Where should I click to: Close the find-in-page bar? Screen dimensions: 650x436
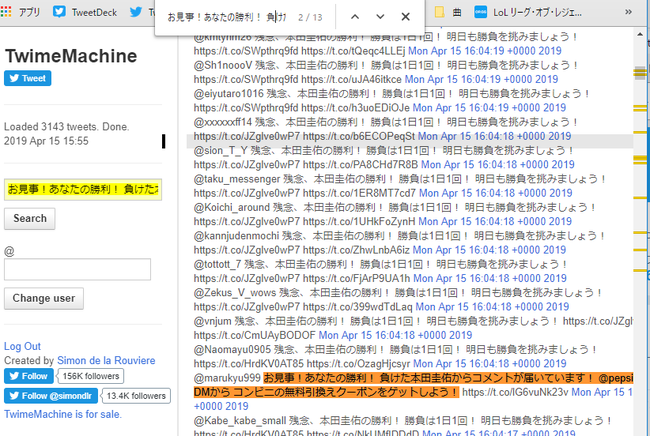405,17
